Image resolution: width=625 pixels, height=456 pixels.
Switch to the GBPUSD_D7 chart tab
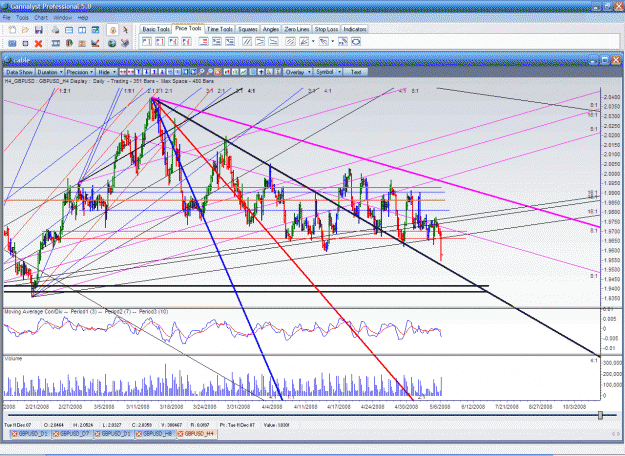(72, 434)
